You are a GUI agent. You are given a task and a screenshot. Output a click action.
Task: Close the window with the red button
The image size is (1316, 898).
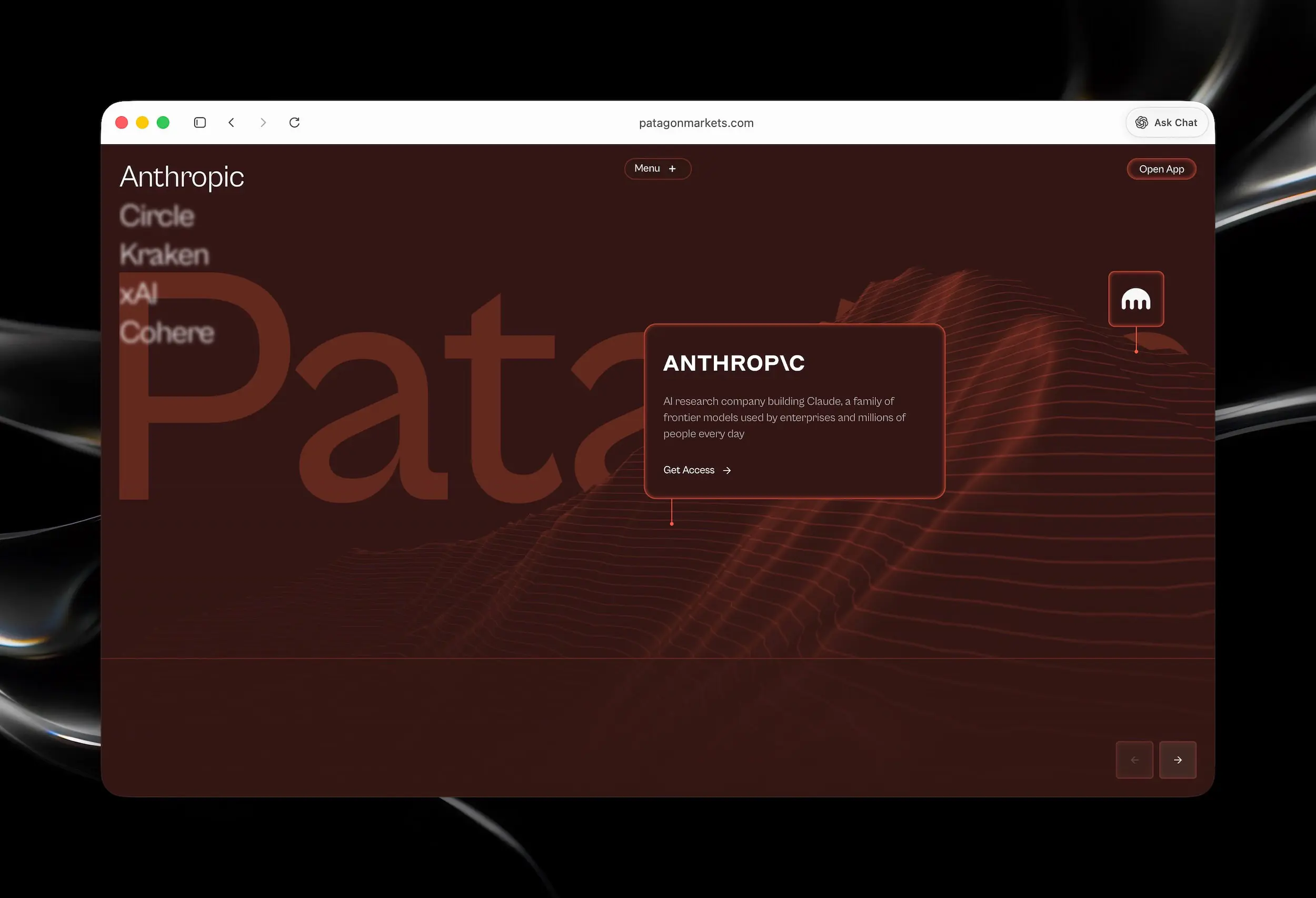click(121, 122)
